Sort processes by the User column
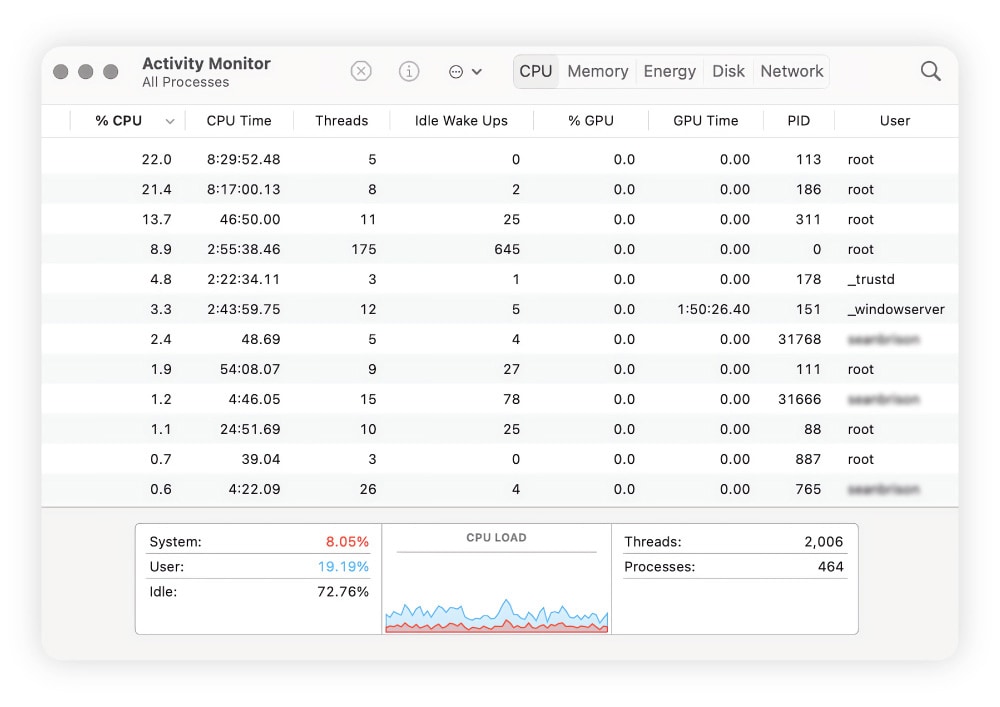The image size is (1000, 707). coord(894,120)
